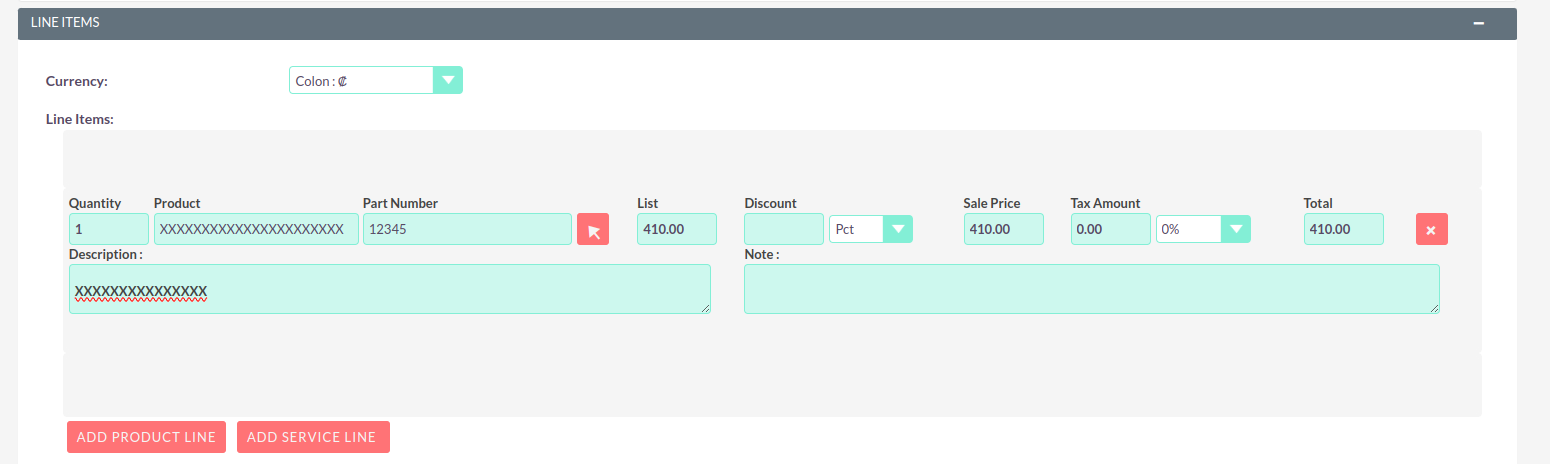This screenshot has width=1550, height=464.
Task: Open the tax percentage dropdown
Action: pos(1203,229)
